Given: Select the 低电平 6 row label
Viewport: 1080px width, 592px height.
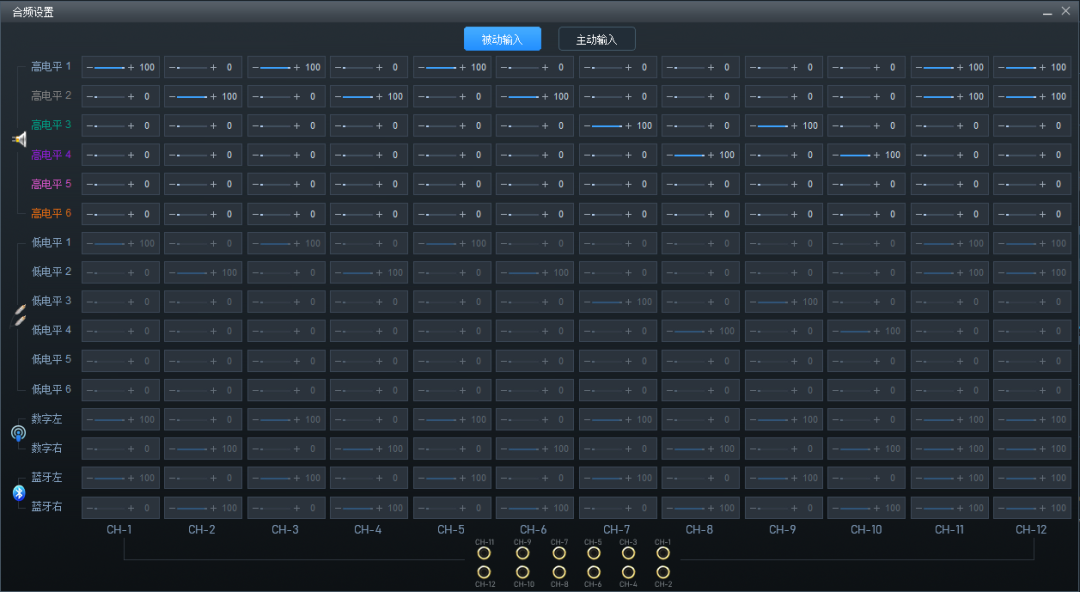Looking at the screenshot, I should pos(51,389).
